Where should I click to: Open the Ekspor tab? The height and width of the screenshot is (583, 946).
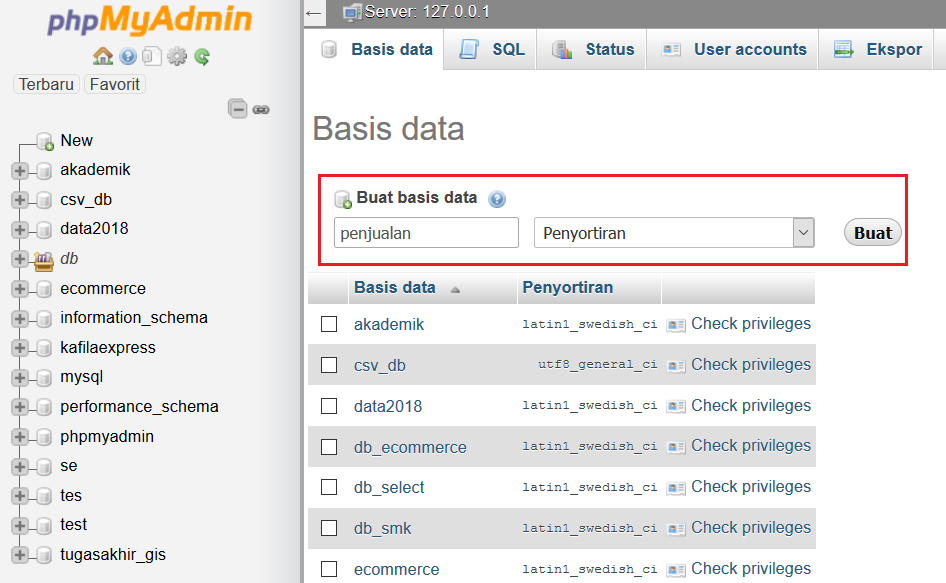pos(877,49)
